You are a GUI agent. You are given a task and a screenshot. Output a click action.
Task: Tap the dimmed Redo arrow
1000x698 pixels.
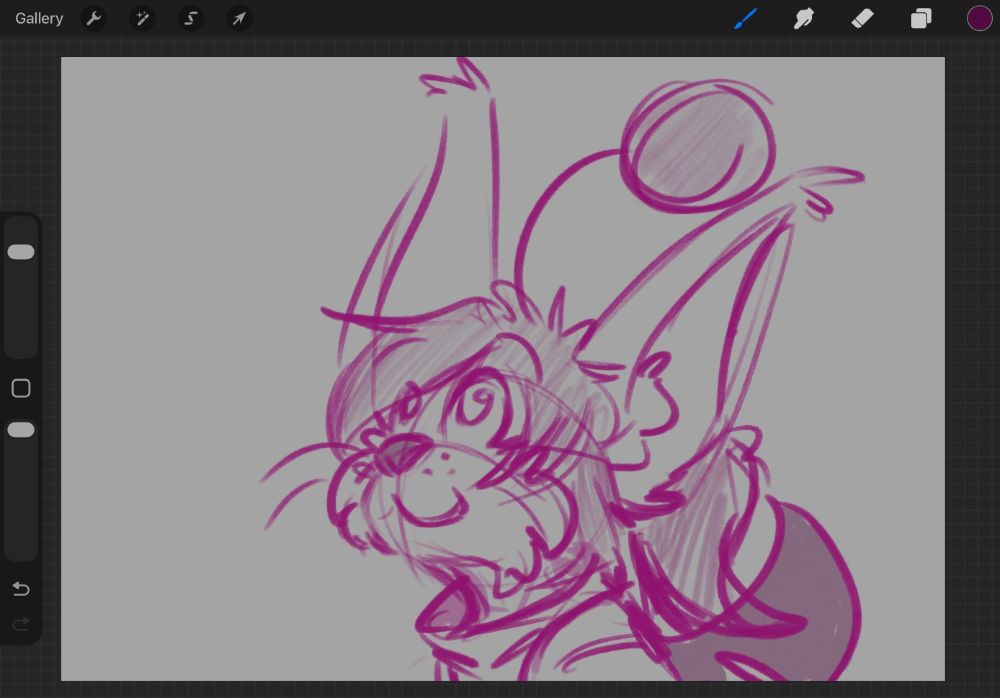tap(21, 624)
